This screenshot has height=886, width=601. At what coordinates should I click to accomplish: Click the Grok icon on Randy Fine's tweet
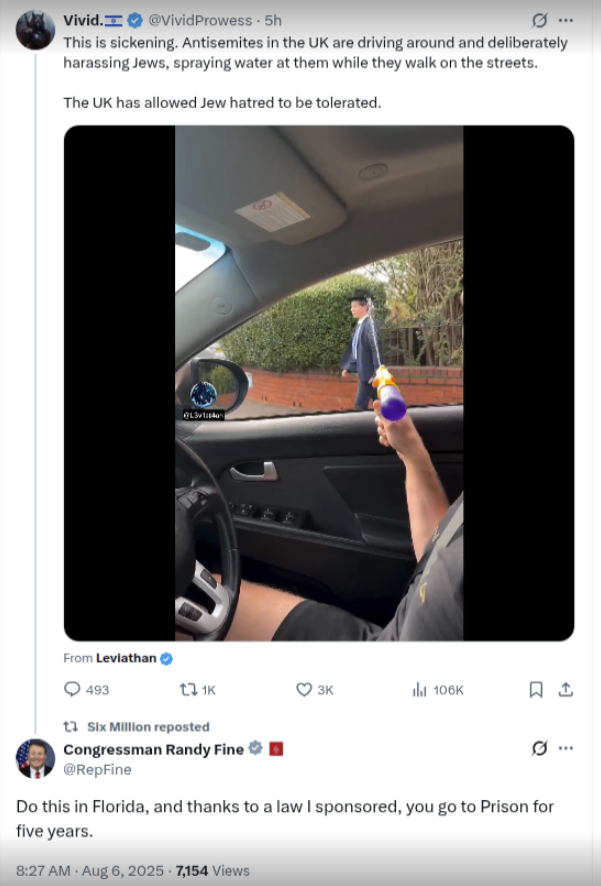coord(539,748)
